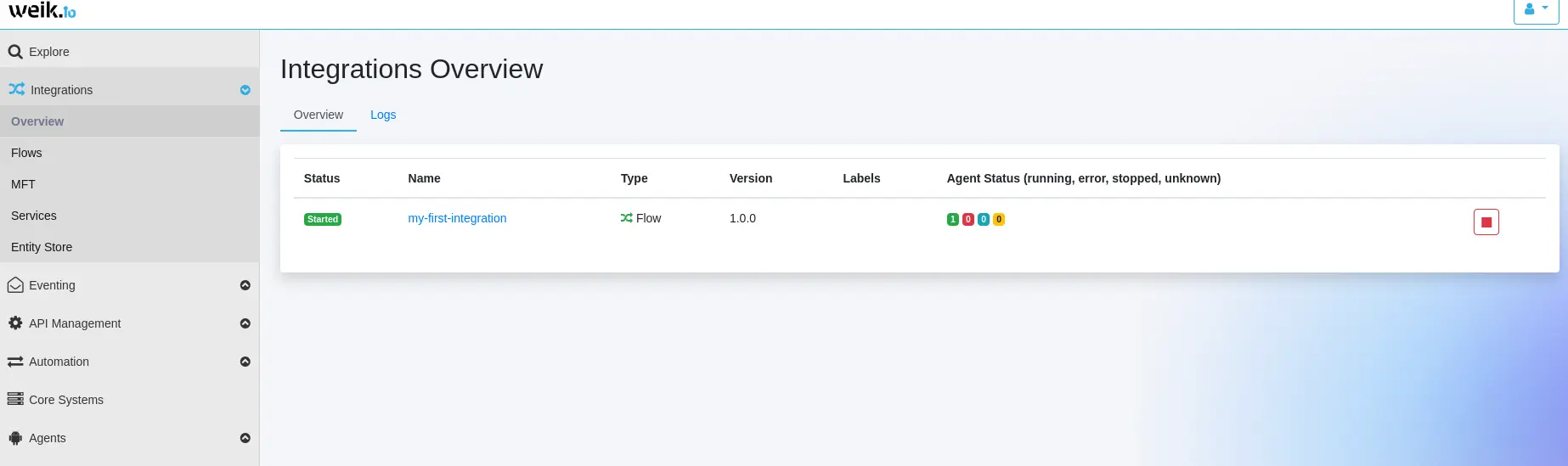Open Entity Store in the sidebar
Viewport: 1568px width, 466px height.
[x=129, y=247]
